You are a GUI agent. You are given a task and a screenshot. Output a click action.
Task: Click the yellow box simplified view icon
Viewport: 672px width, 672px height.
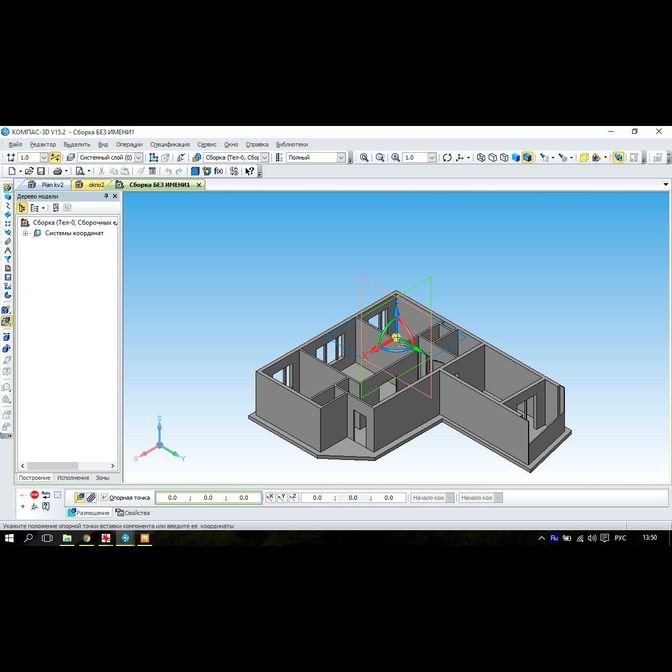pos(584,158)
